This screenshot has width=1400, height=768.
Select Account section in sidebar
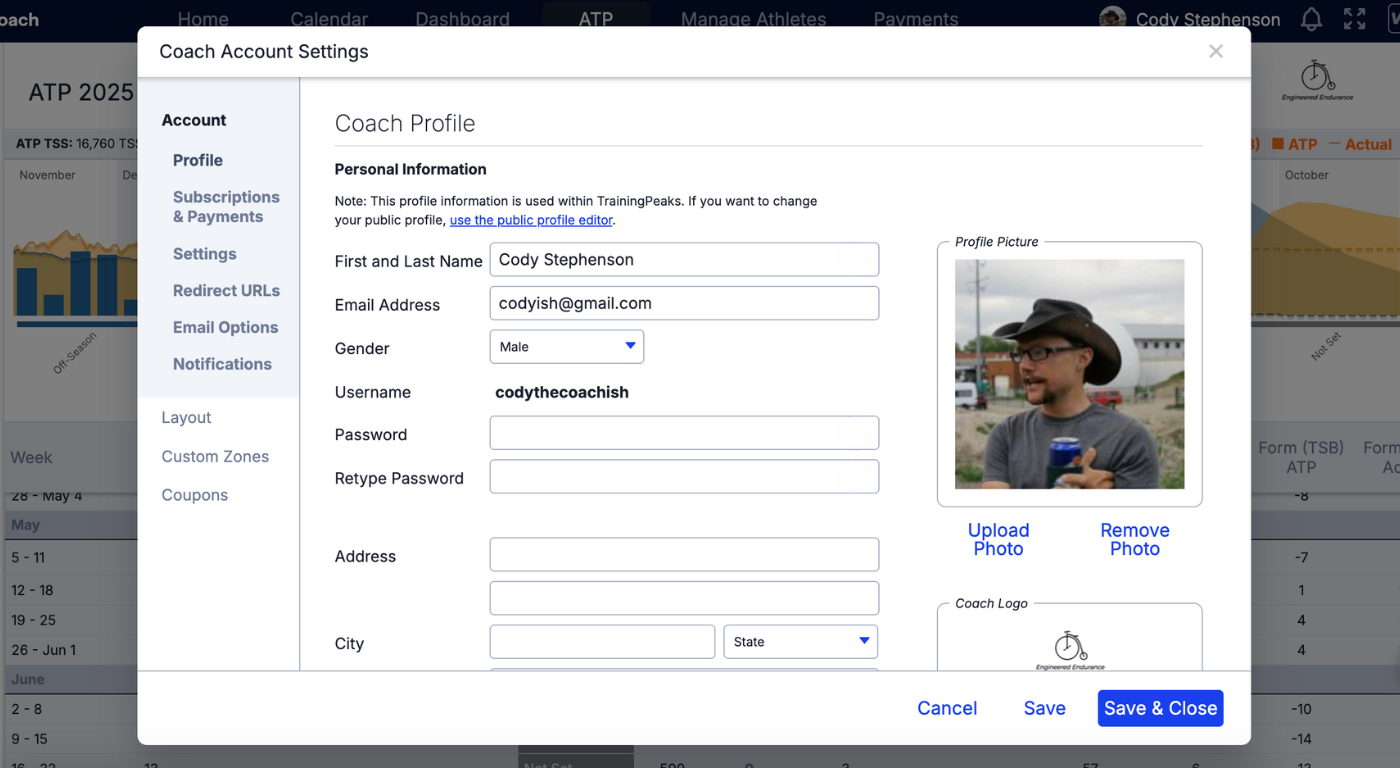[x=194, y=120]
